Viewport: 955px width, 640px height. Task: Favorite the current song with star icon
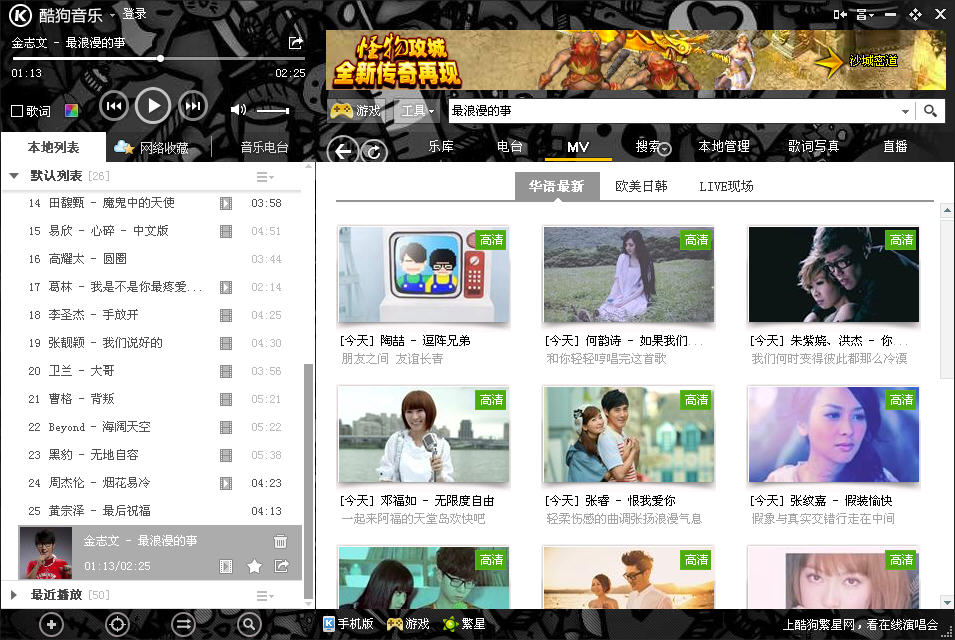(x=254, y=567)
